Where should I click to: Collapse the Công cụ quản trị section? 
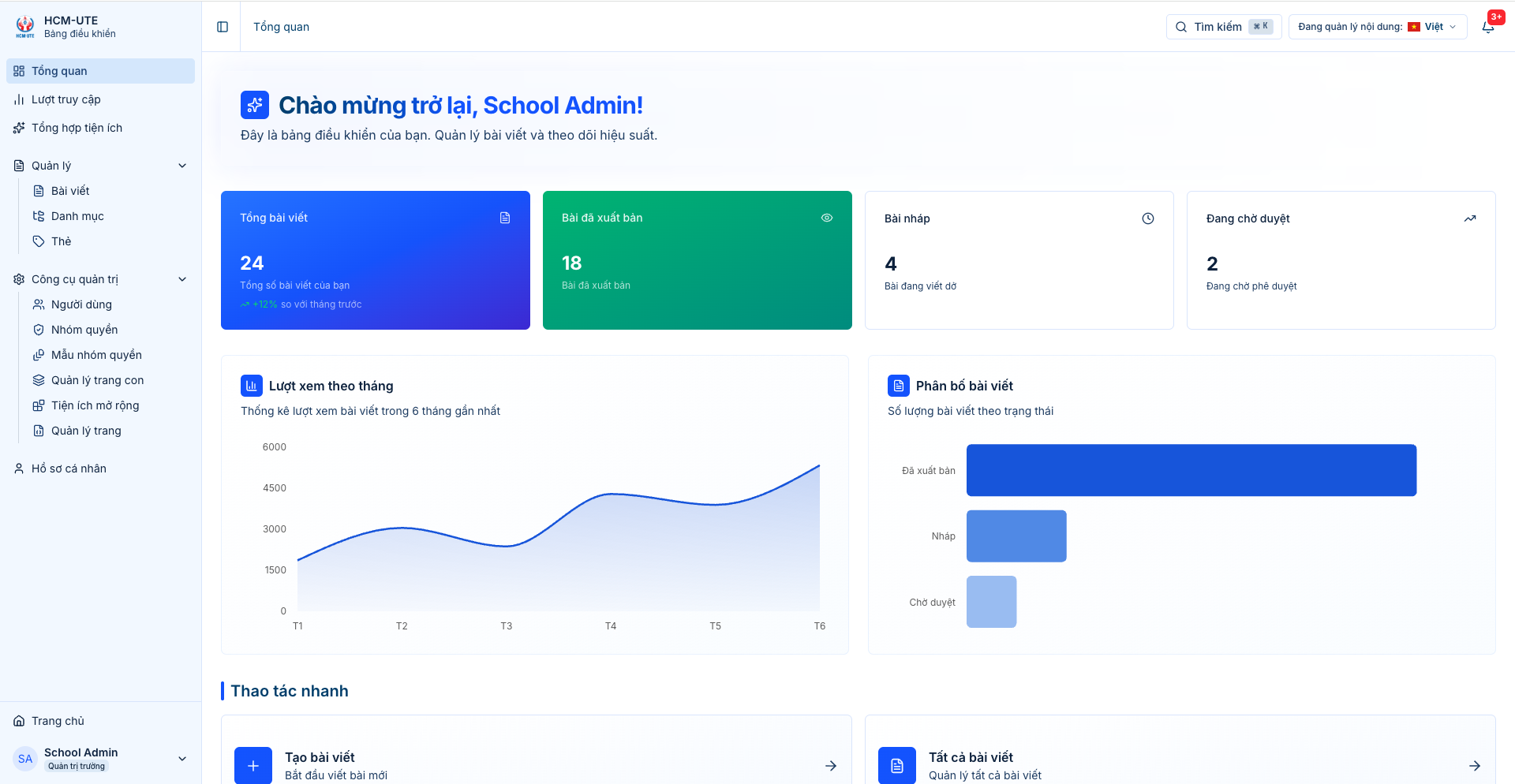182,279
